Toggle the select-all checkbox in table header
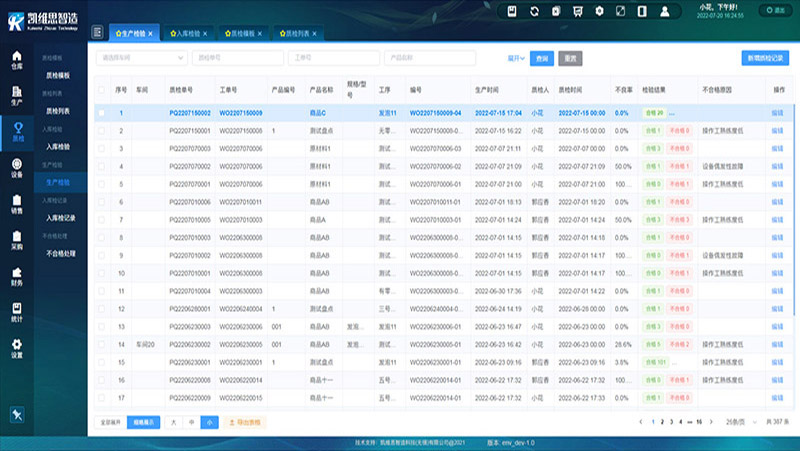This screenshot has height=451, width=800. tap(102, 90)
